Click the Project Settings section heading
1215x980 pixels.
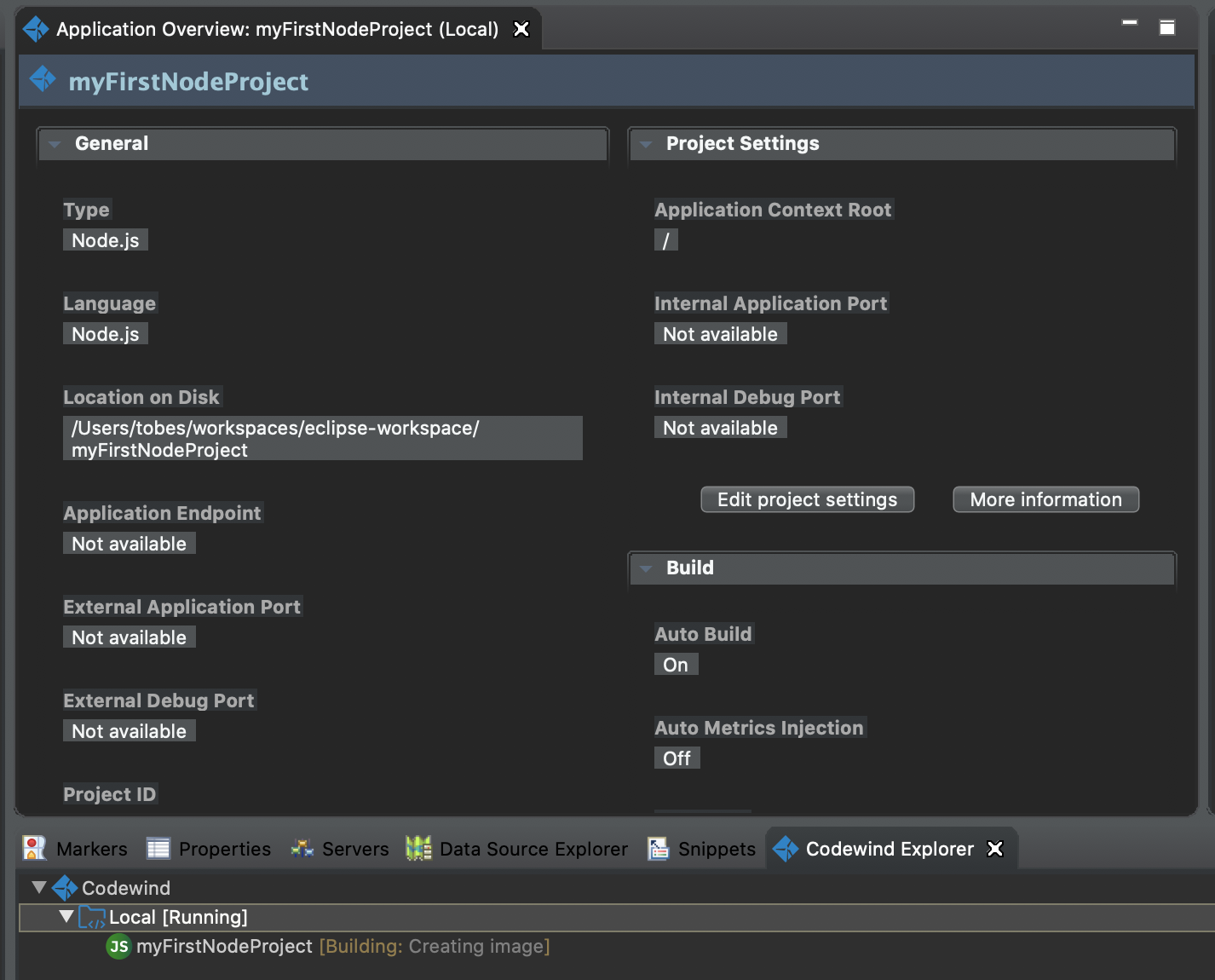coord(743,143)
